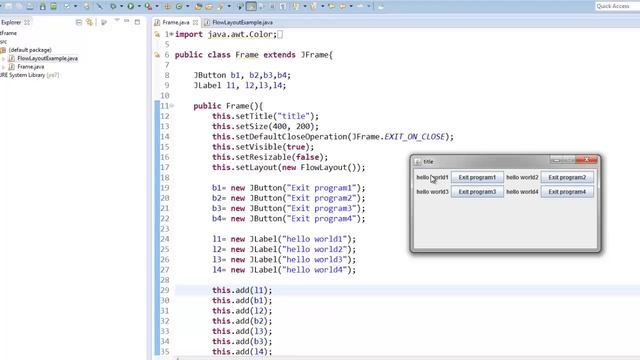This screenshot has height=360, width=640.
Task: Click the Open Task folder icon
Action: pyautogui.click(x=209, y=6)
